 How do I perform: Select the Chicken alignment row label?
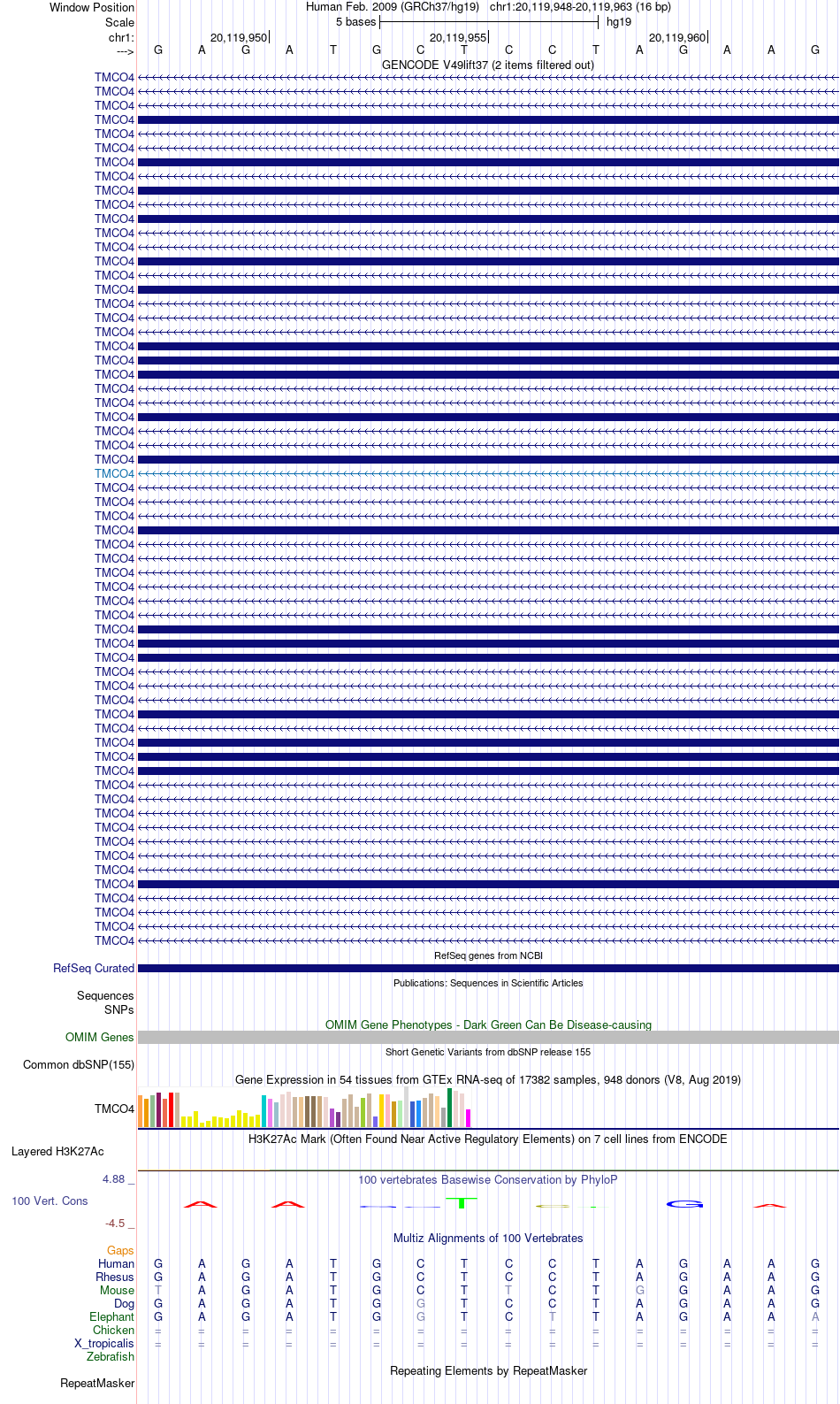[x=113, y=1330]
